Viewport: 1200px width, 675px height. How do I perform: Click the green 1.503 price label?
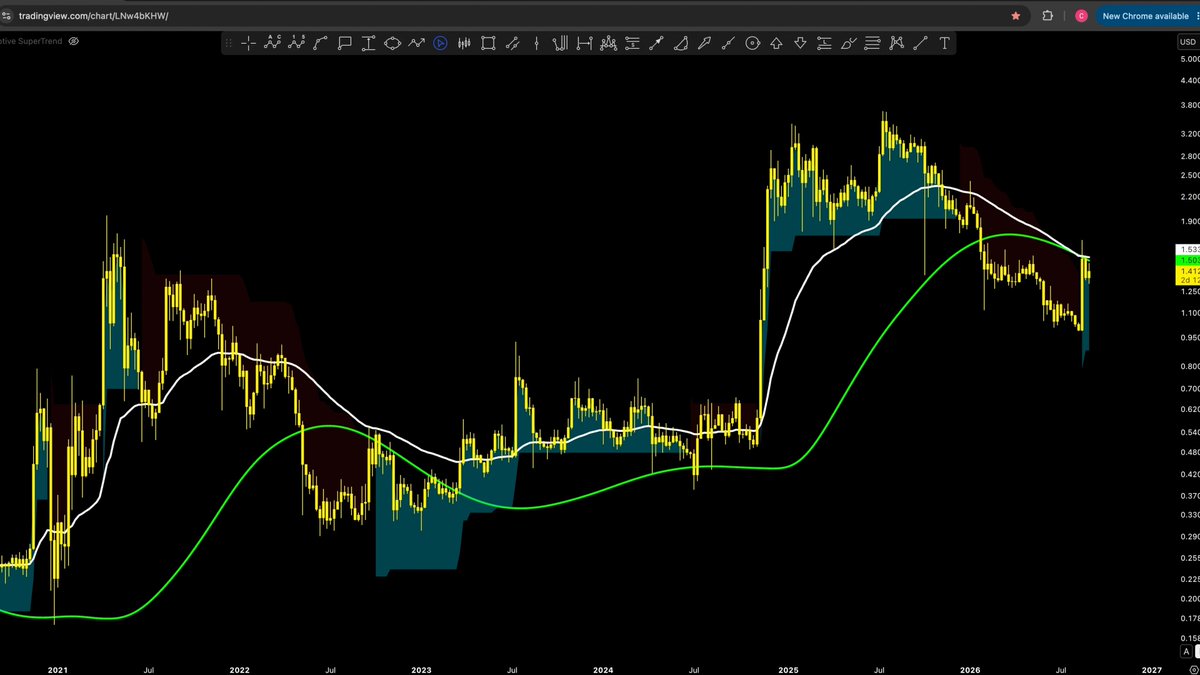point(1187,260)
